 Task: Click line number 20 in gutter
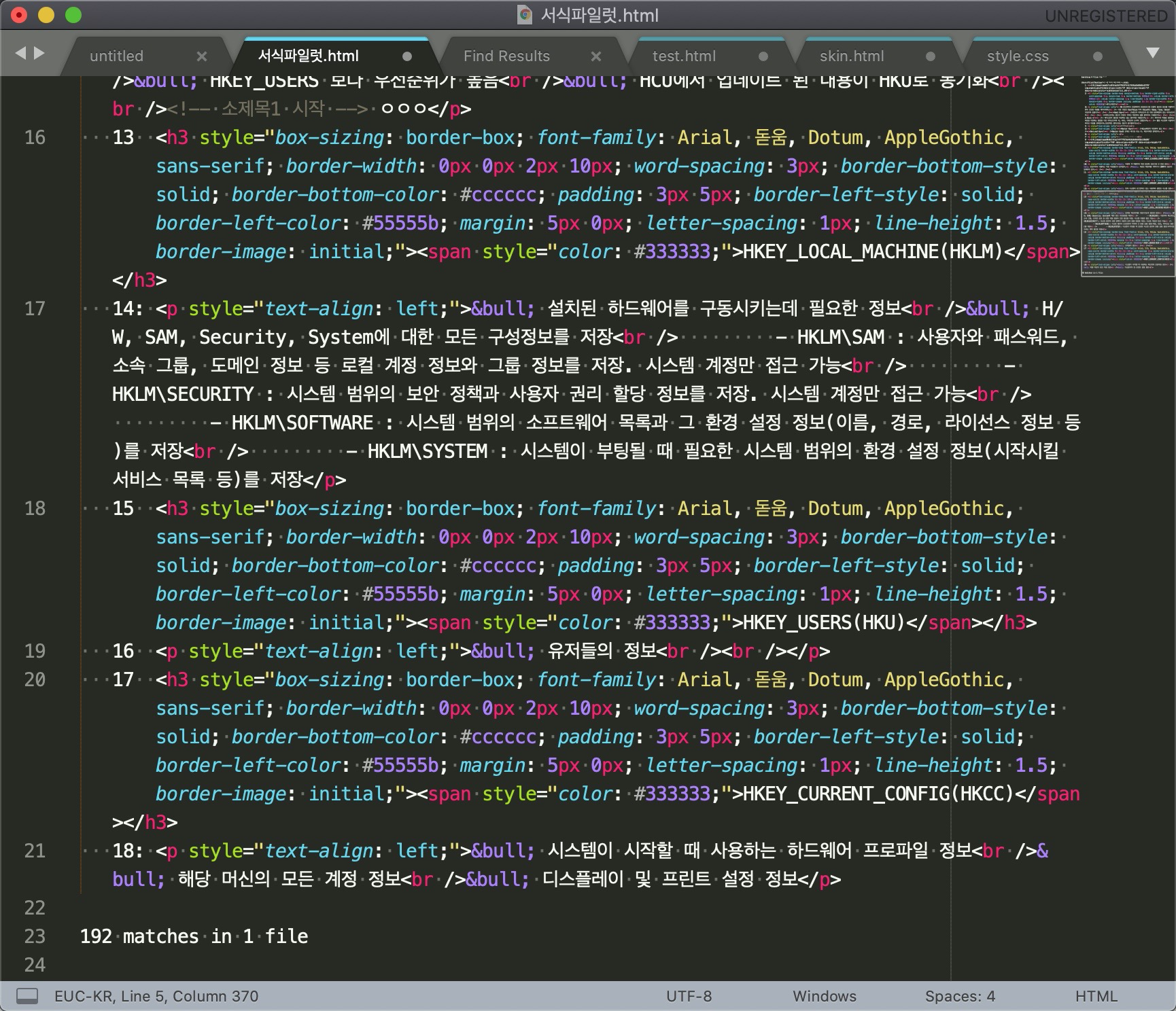35,679
